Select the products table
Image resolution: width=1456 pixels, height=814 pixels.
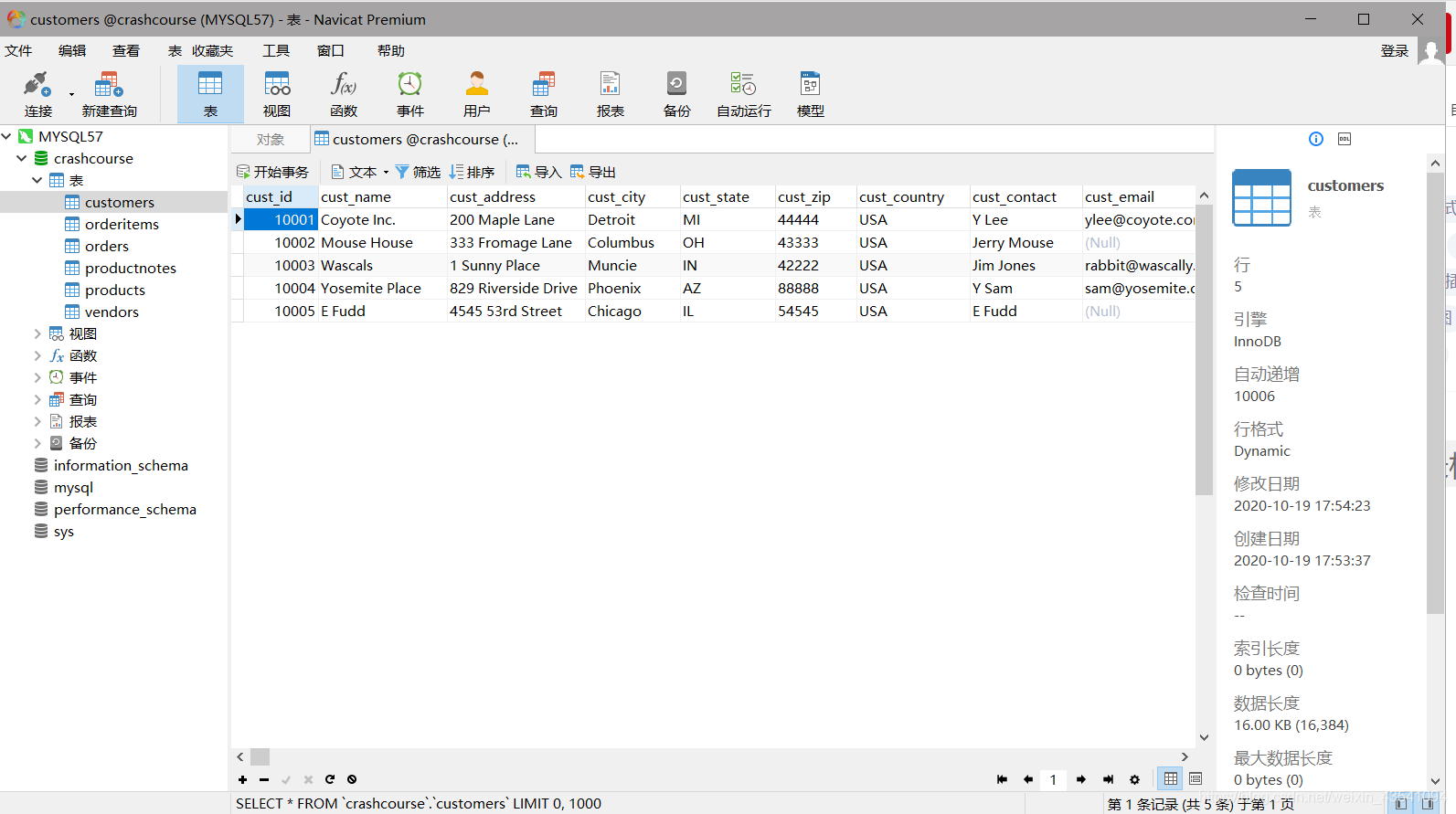click(114, 290)
